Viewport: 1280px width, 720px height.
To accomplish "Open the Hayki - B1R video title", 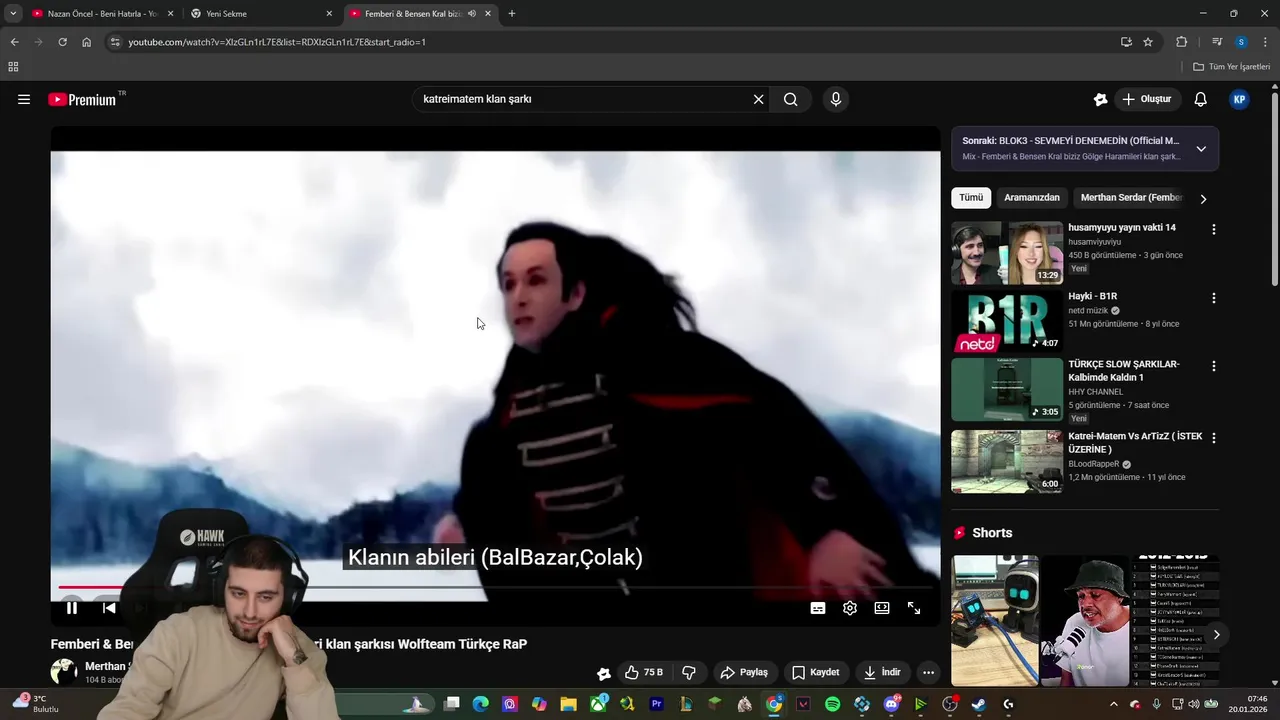I will coord(1092,296).
